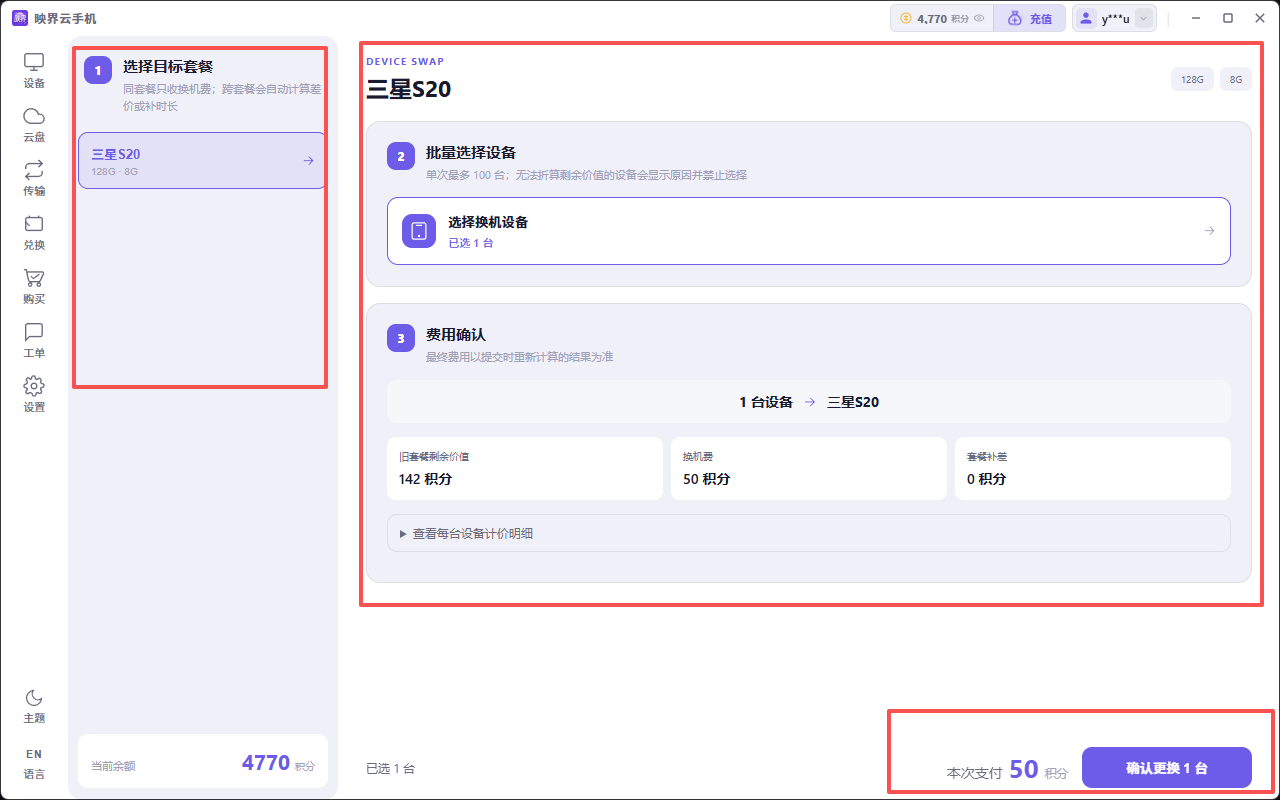Click the 1 台设备 → 三星S20 summary row
Image resolution: width=1280 pixels, height=800 pixels.
(x=808, y=402)
